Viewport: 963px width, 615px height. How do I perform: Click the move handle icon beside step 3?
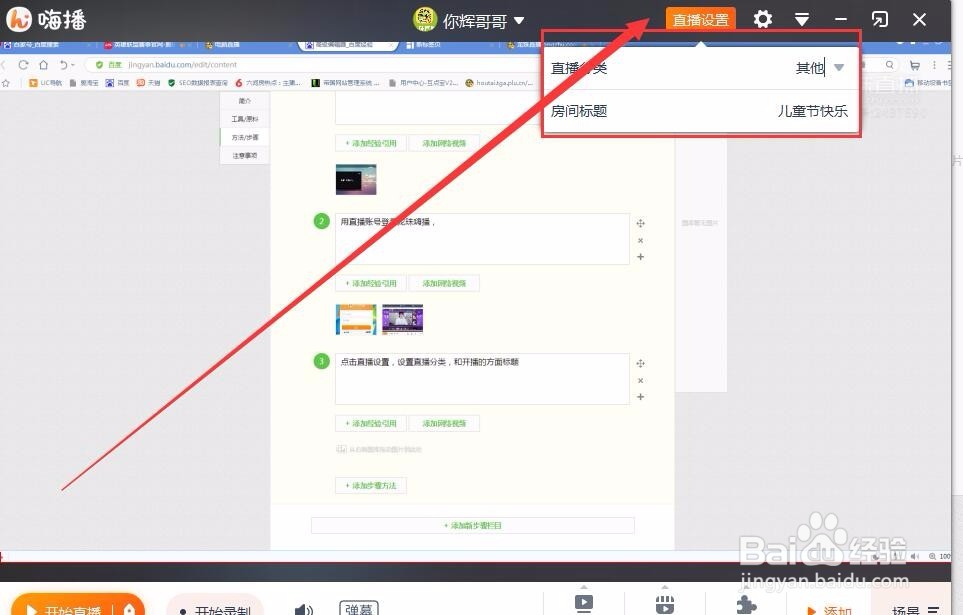[641, 363]
